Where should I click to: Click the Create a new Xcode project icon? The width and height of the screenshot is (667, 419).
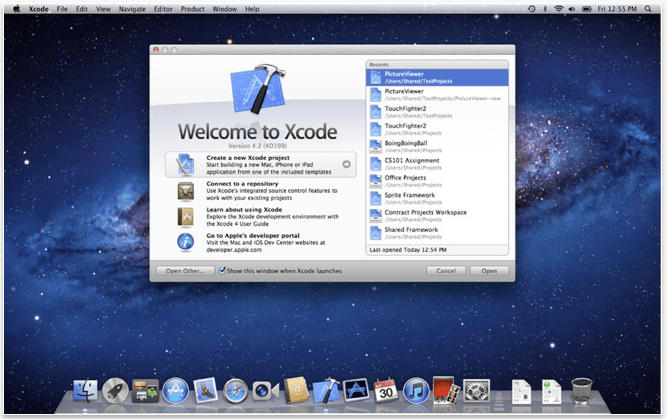[x=185, y=165]
